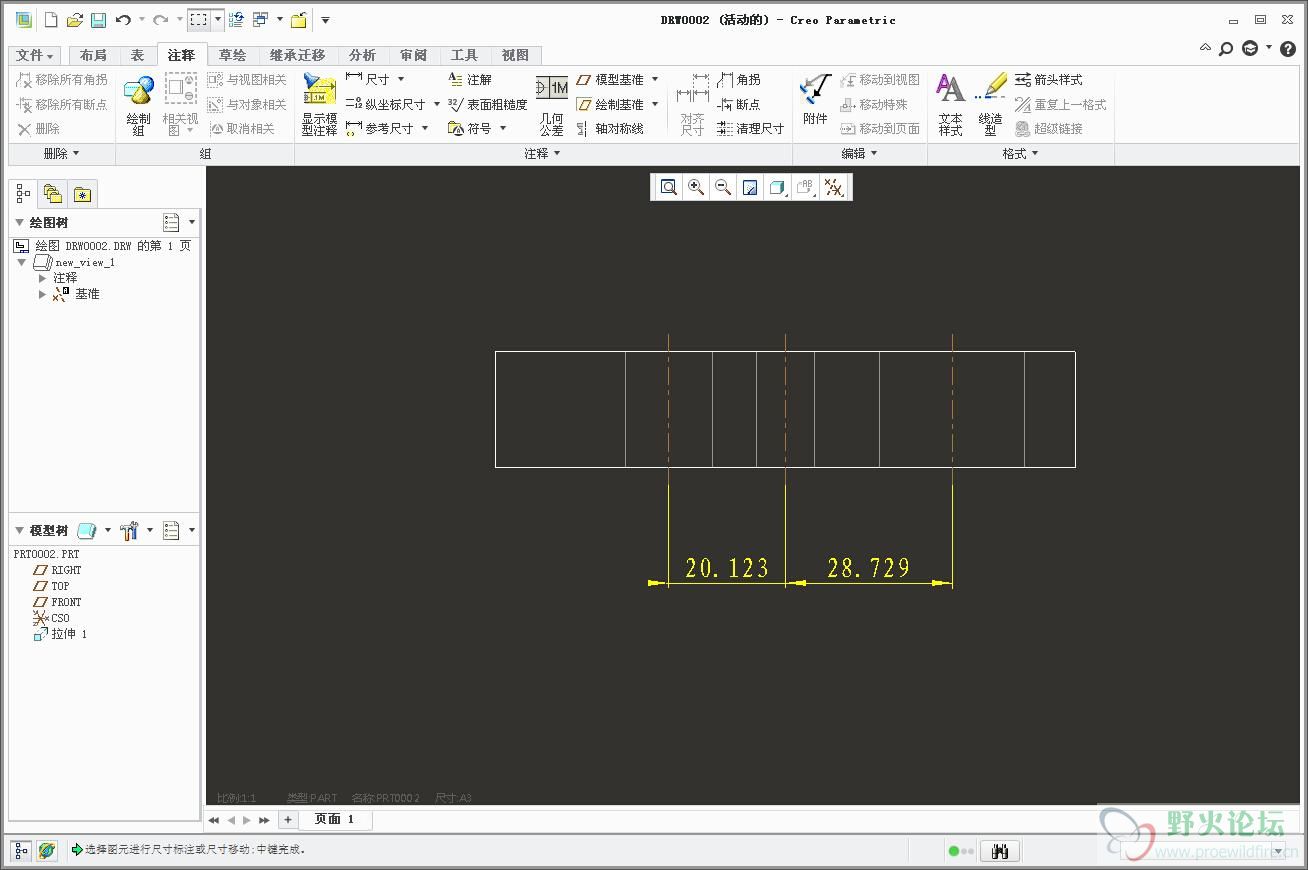Toggle the navigator panel icon in status bar
This screenshot has height=870, width=1308.
[22, 850]
